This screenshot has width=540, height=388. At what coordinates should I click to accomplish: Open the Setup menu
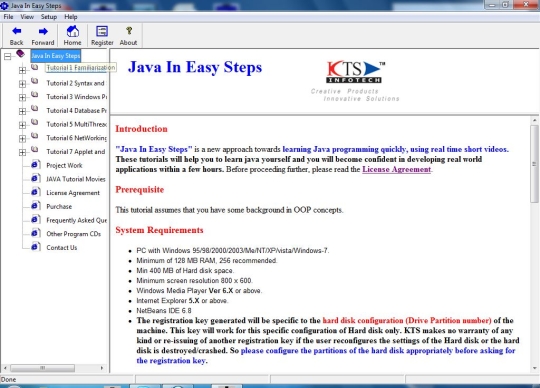(49, 17)
